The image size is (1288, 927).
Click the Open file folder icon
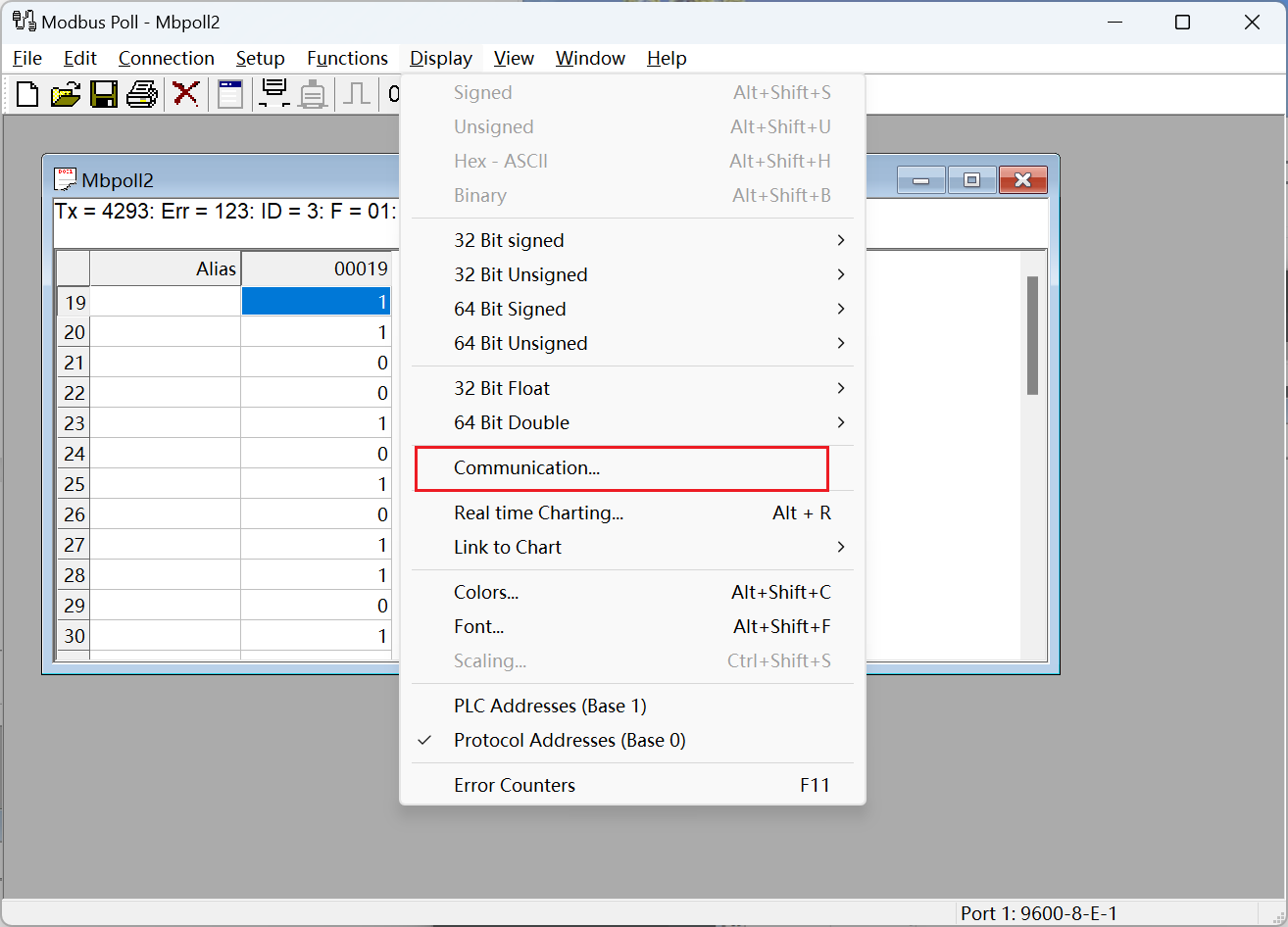click(x=66, y=94)
